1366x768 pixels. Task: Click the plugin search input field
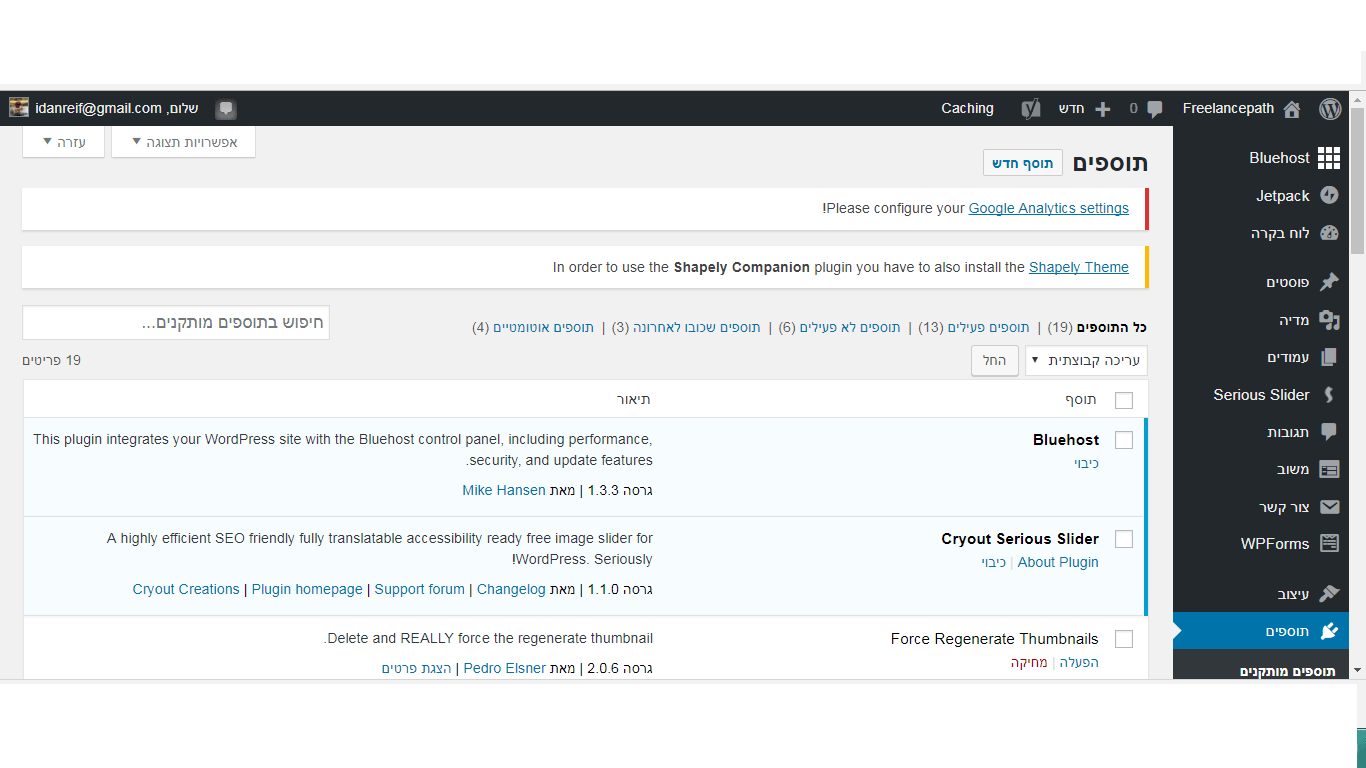coord(176,323)
